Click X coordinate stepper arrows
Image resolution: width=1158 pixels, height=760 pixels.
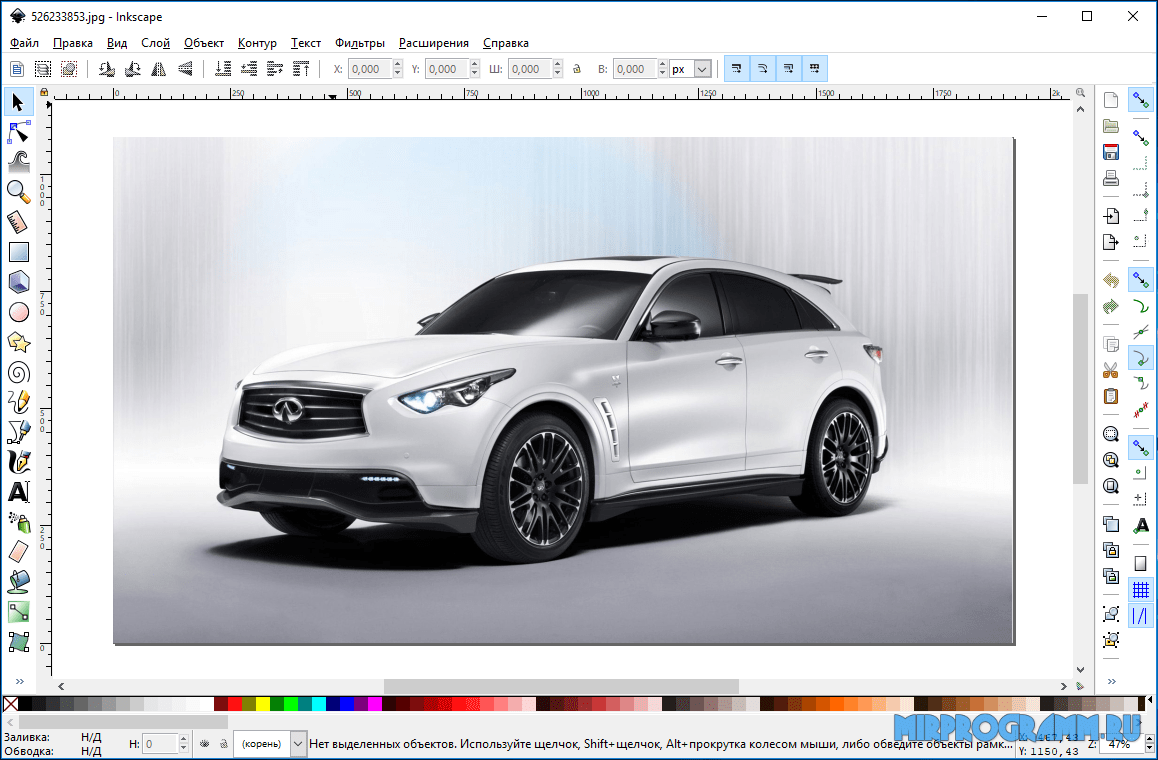(398, 69)
